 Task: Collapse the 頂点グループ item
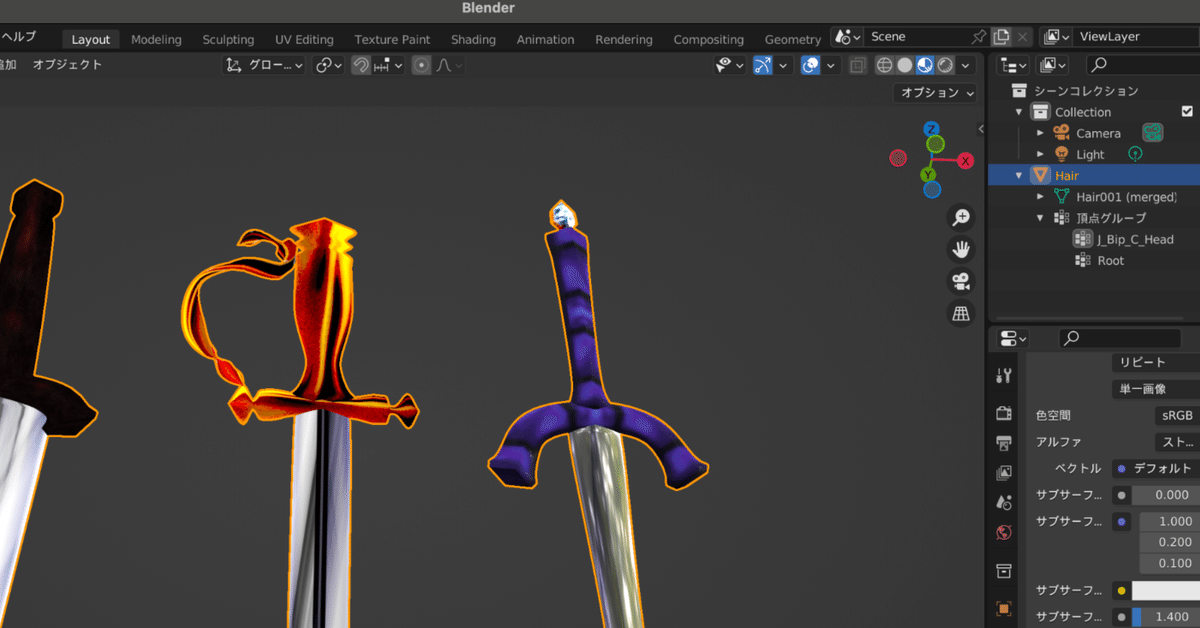coord(1040,218)
